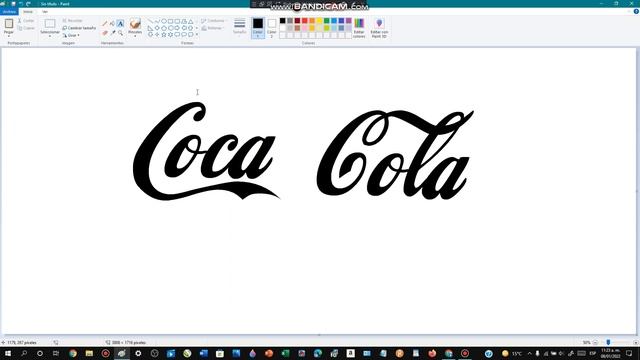Select the Magnifier tool

click(120, 33)
